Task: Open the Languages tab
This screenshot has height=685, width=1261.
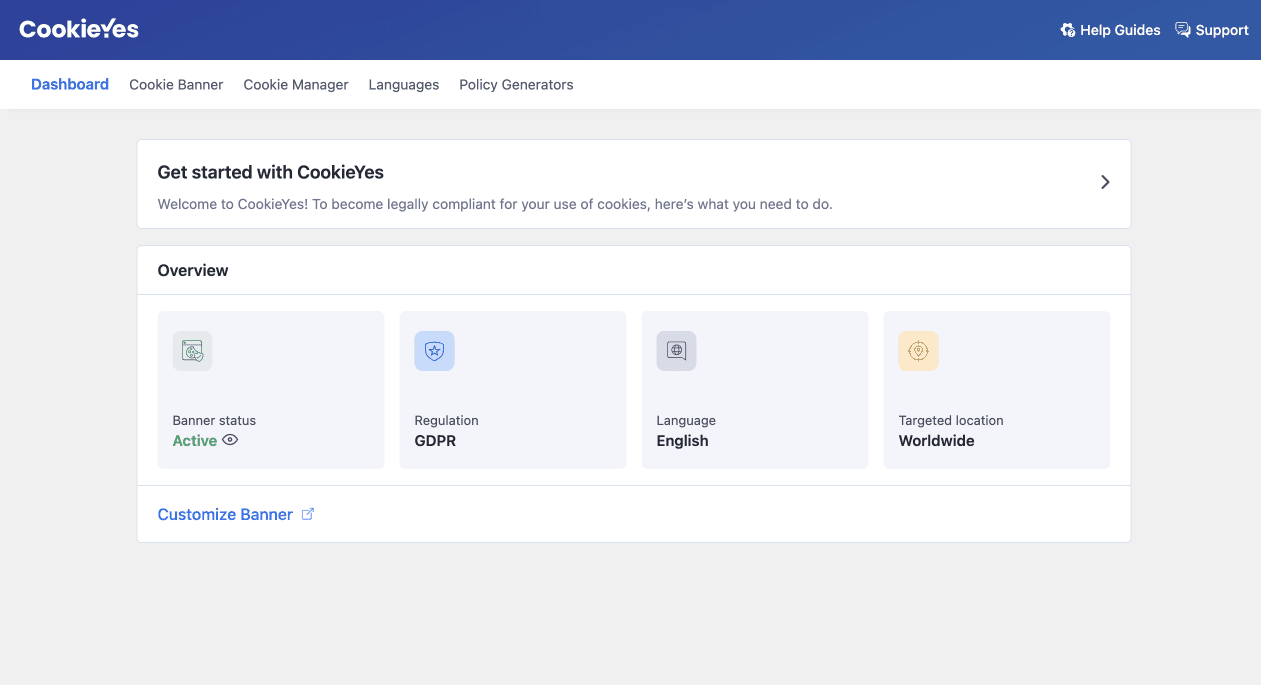Action: click(x=404, y=85)
